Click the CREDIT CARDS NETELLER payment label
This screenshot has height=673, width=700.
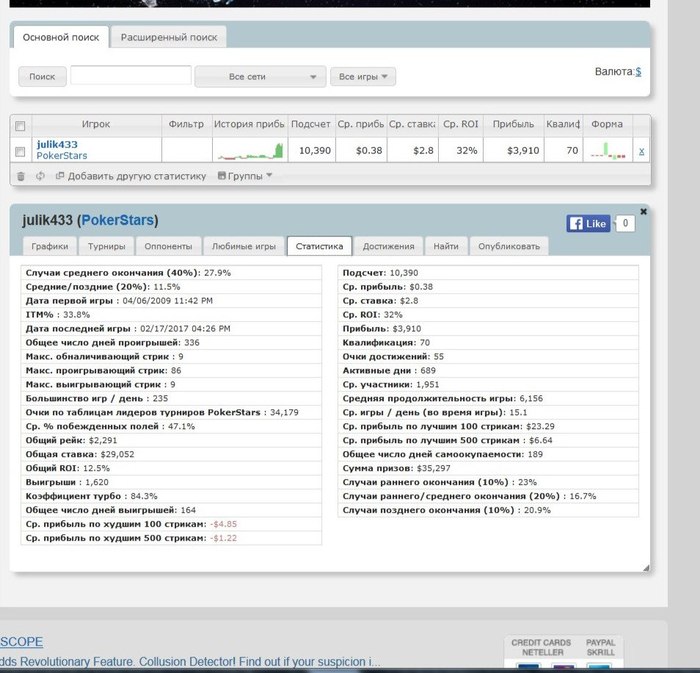pos(541,647)
